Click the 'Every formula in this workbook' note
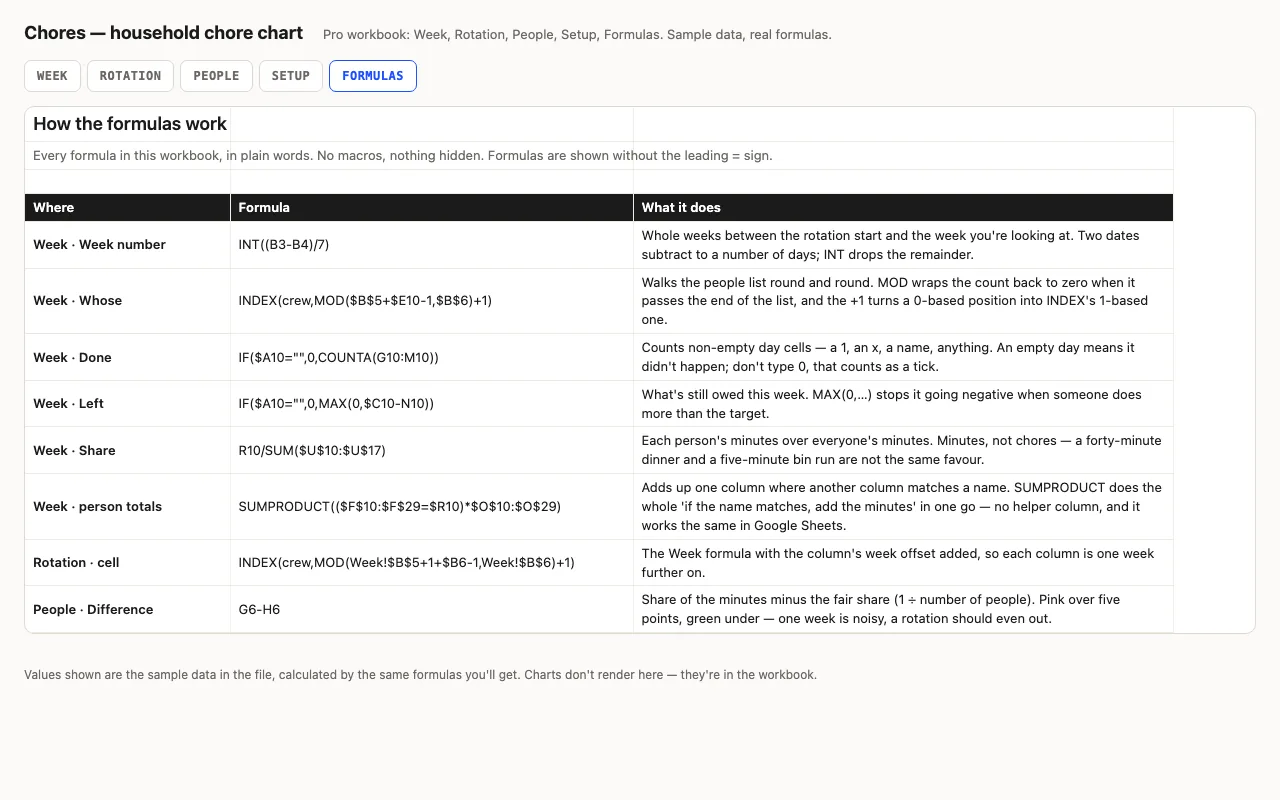Screen dimensions: 1280x800 403,156
